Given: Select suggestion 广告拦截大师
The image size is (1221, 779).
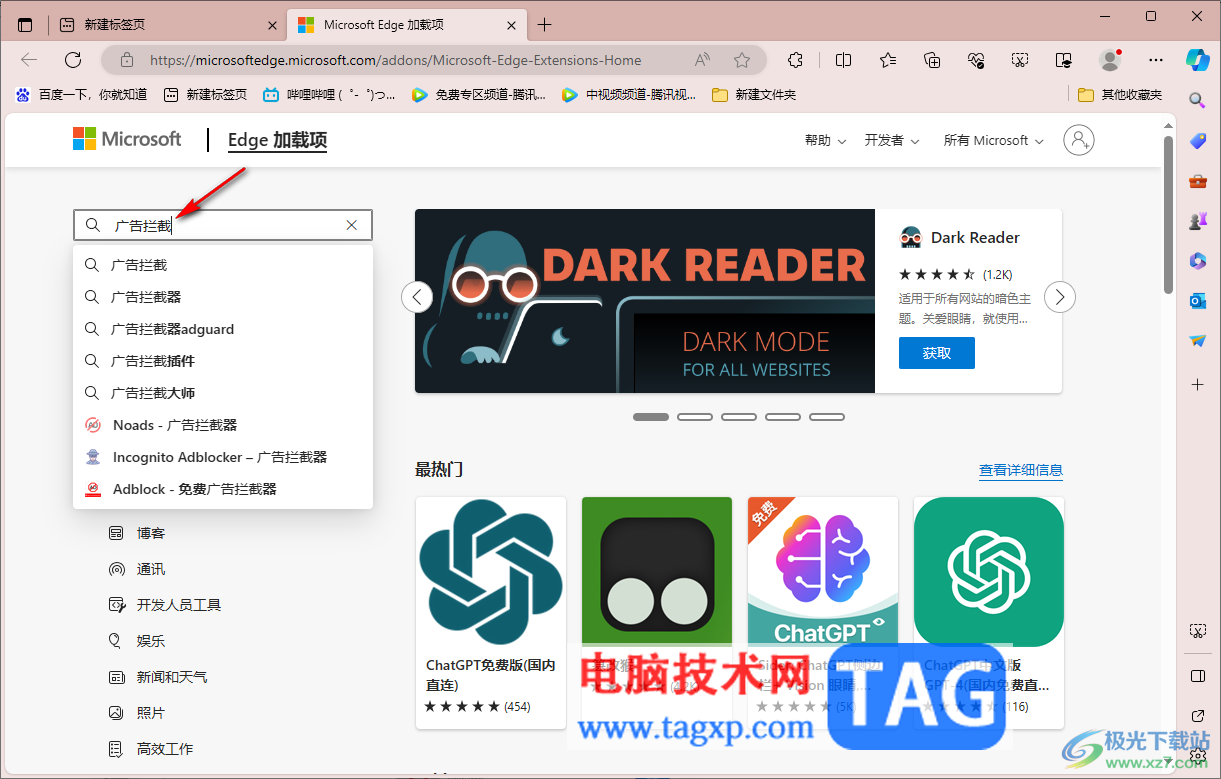Looking at the screenshot, I should coord(223,393).
